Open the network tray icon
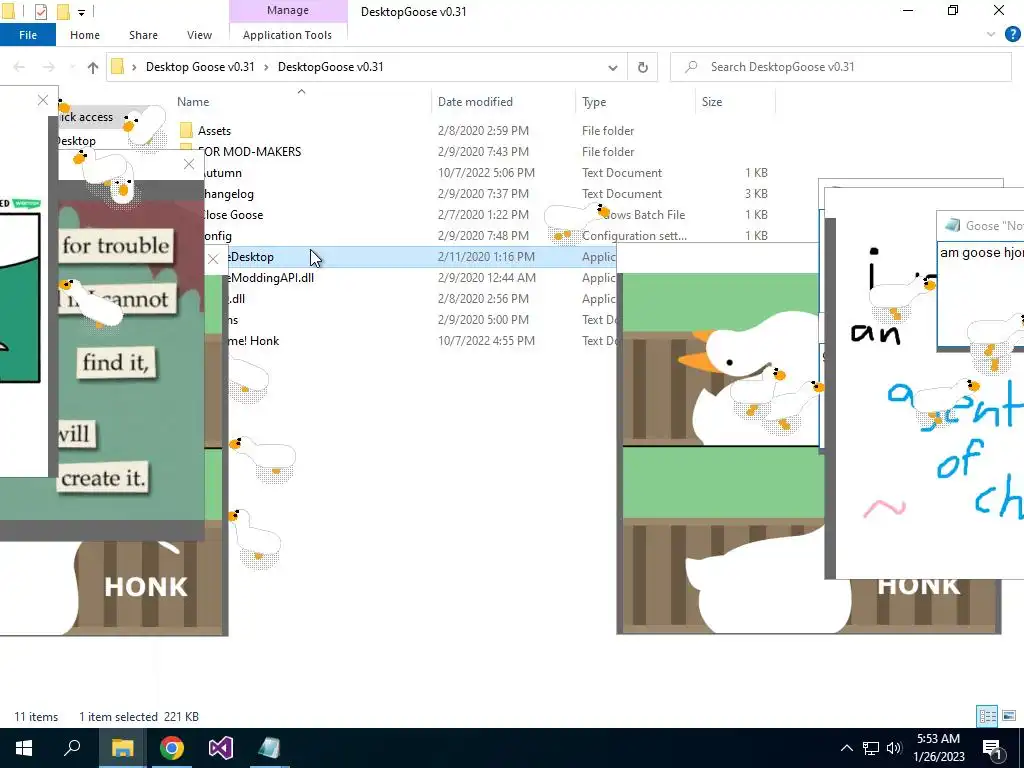The width and height of the screenshot is (1024, 768). tap(871, 748)
